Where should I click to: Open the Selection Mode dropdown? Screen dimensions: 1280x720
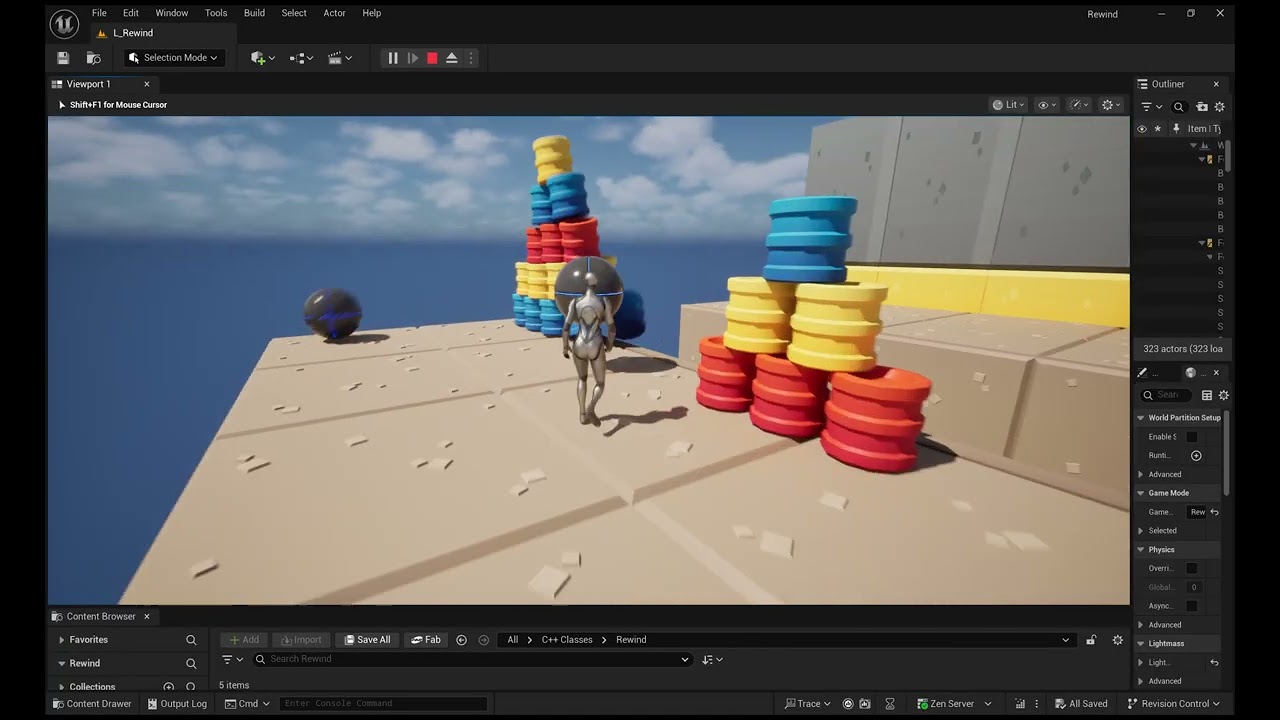(173, 58)
